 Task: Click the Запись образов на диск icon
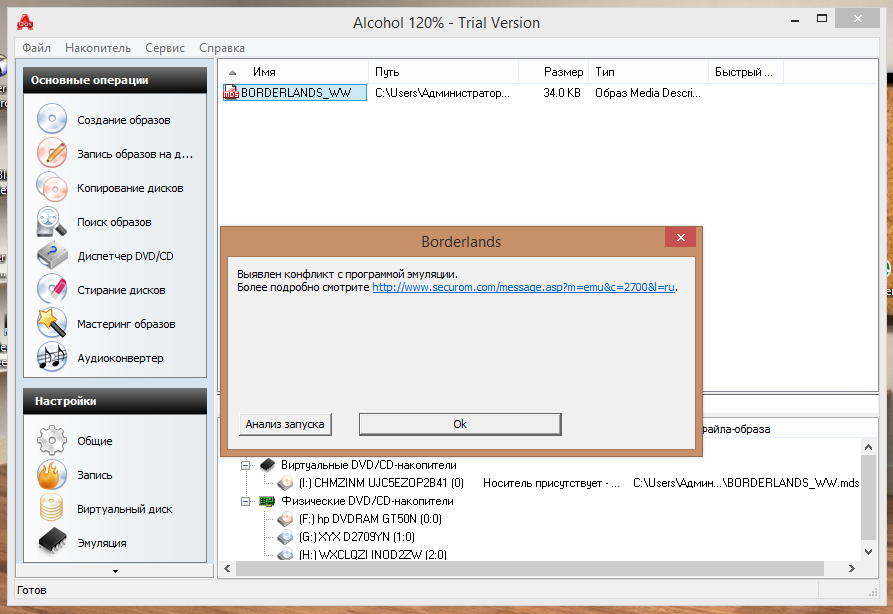click(52, 153)
